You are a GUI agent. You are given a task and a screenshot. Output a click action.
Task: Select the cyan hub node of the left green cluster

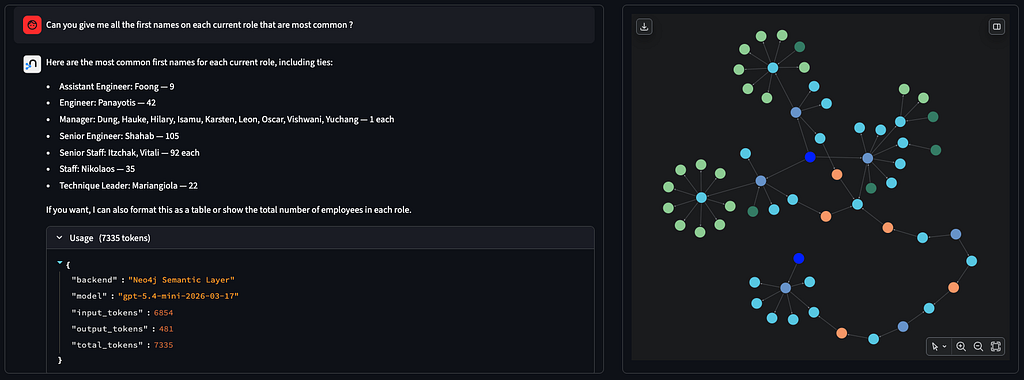tap(701, 197)
